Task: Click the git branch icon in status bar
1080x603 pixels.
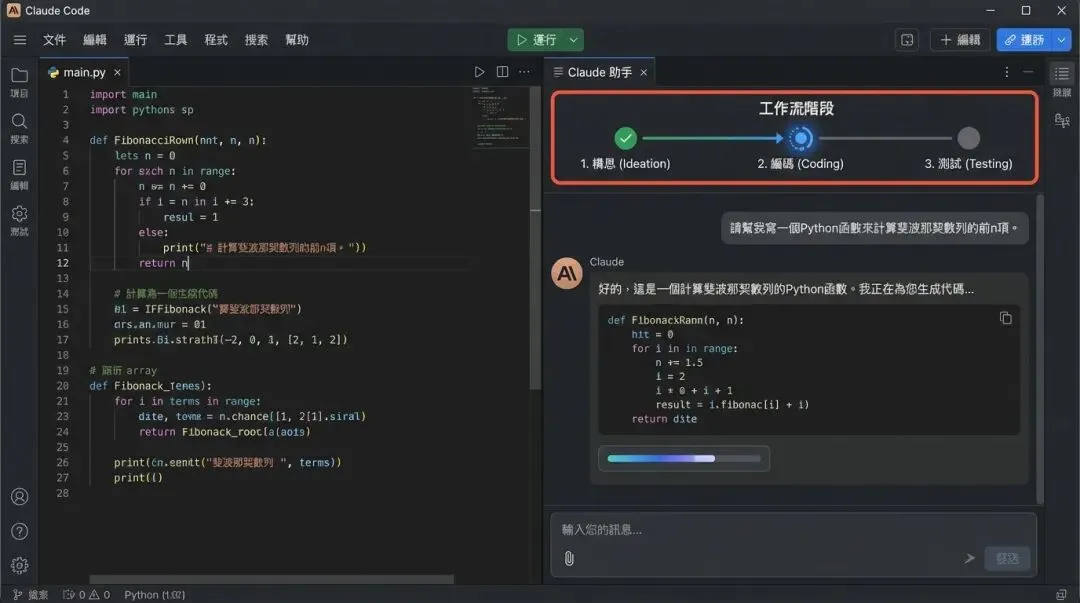Action: tap(18, 595)
